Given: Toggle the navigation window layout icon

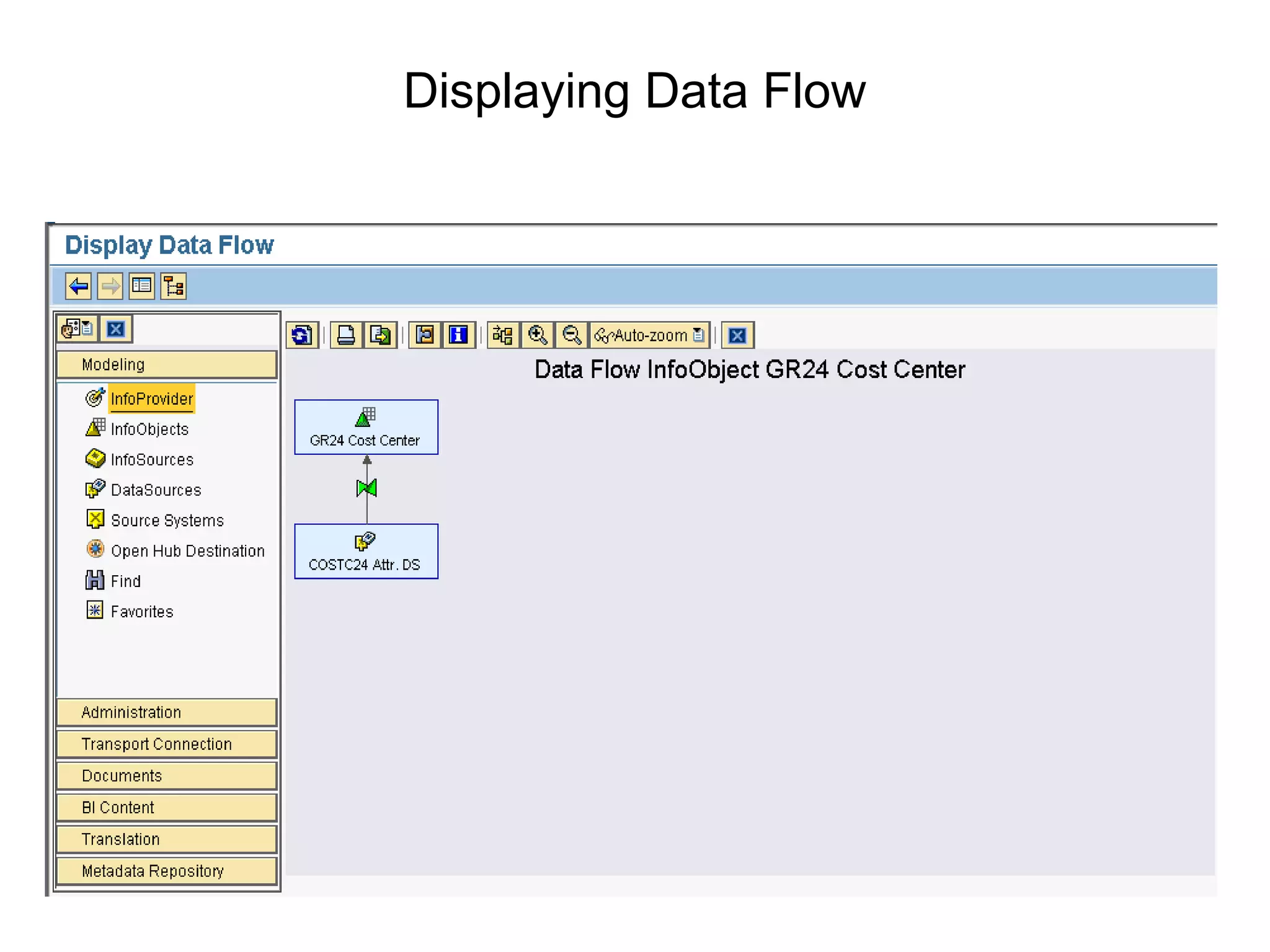Looking at the screenshot, I should pos(142,286).
